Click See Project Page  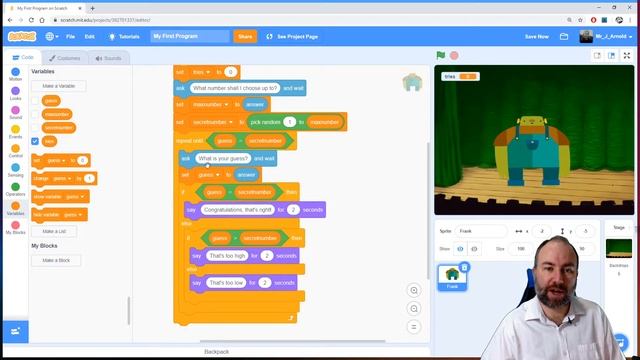(x=292, y=36)
